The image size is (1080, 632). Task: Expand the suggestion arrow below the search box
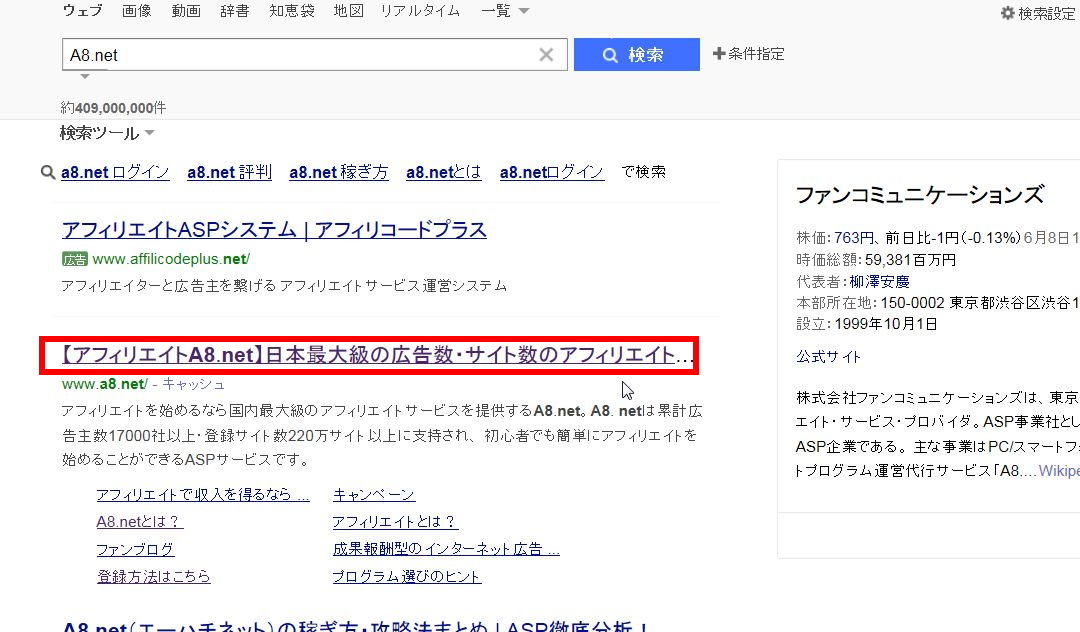tap(85, 76)
